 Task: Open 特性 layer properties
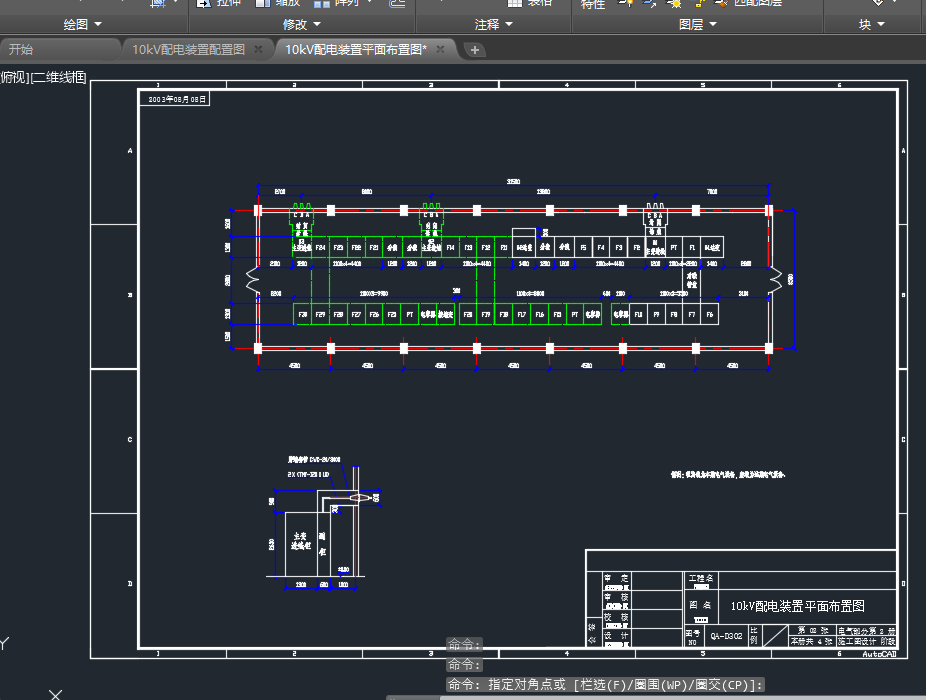coord(593,4)
